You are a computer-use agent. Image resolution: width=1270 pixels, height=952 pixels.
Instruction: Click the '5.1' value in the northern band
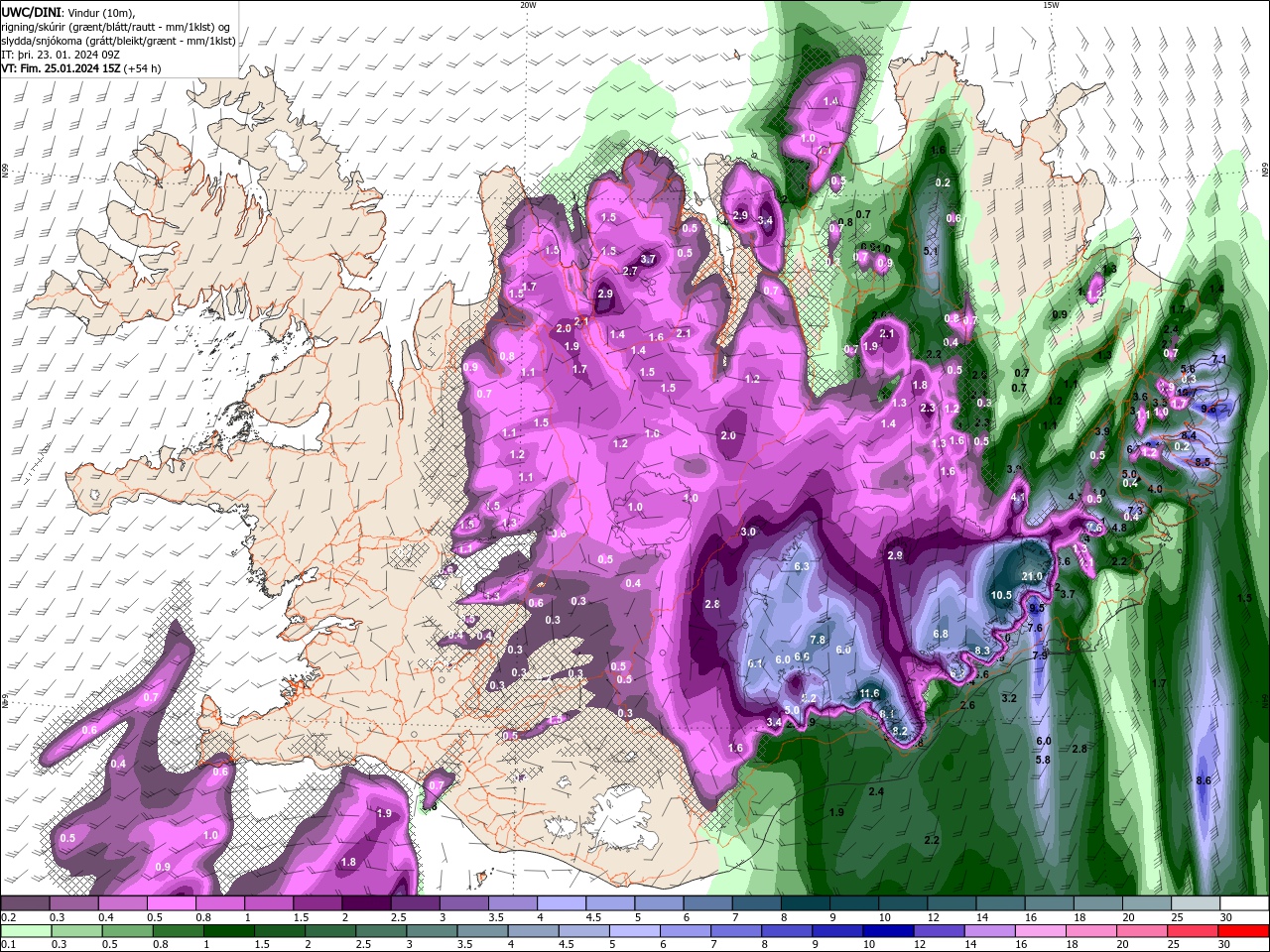[930, 252]
